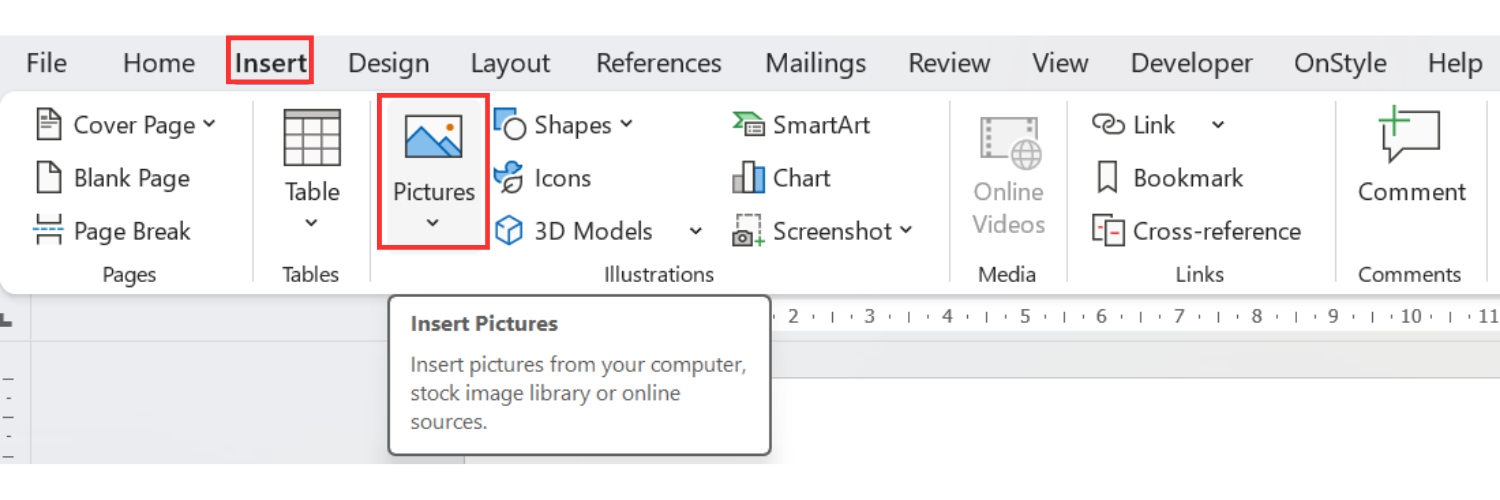Click the Pictures image icon
The width and height of the screenshot is (1500, 500).
point(433,137)
